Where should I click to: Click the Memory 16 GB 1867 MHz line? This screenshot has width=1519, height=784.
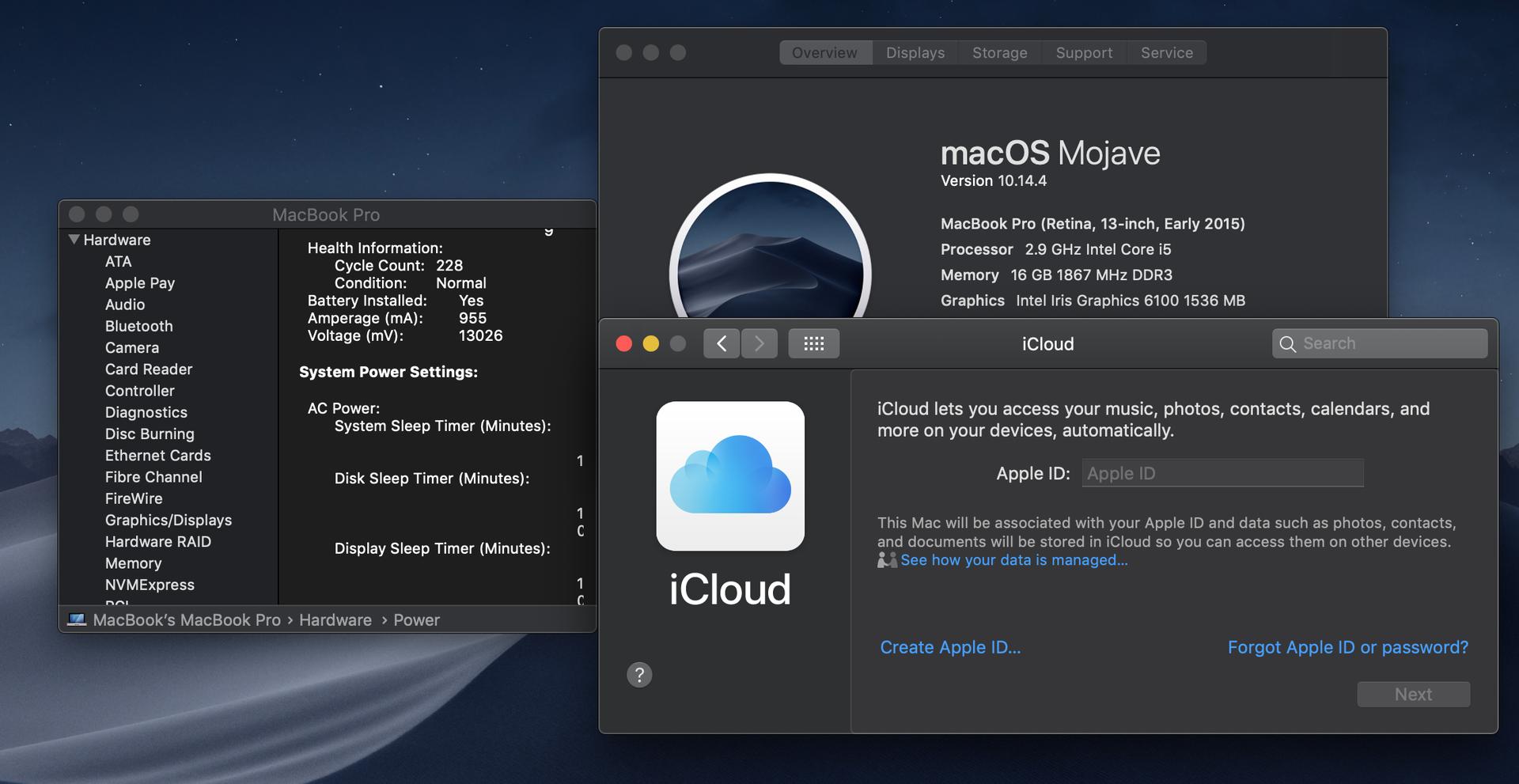pyautogui.click(x=1057, y=275)
